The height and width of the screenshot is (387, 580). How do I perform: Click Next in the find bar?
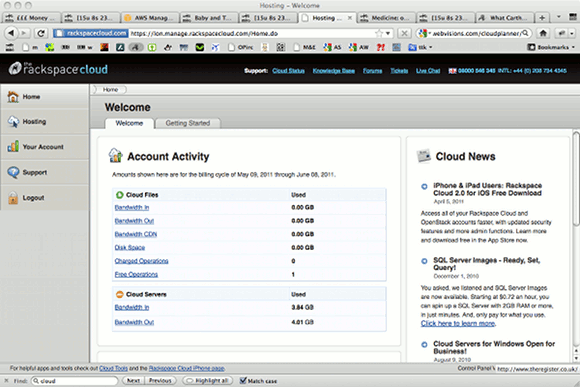(133, 380)
